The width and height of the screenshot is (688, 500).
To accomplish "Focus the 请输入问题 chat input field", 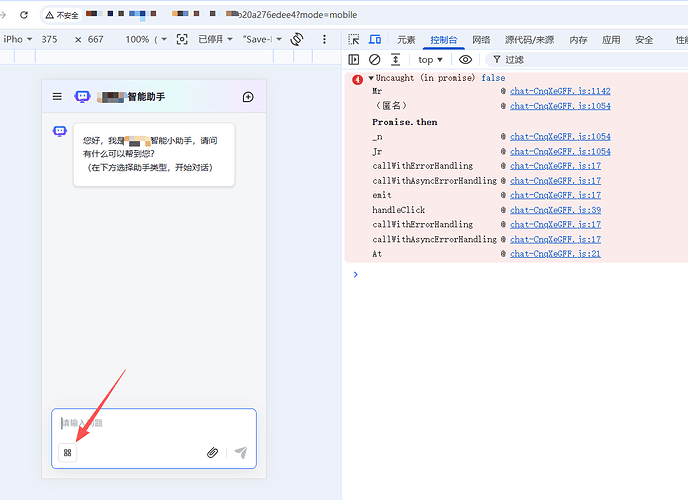I will click(x=154, y=423).
